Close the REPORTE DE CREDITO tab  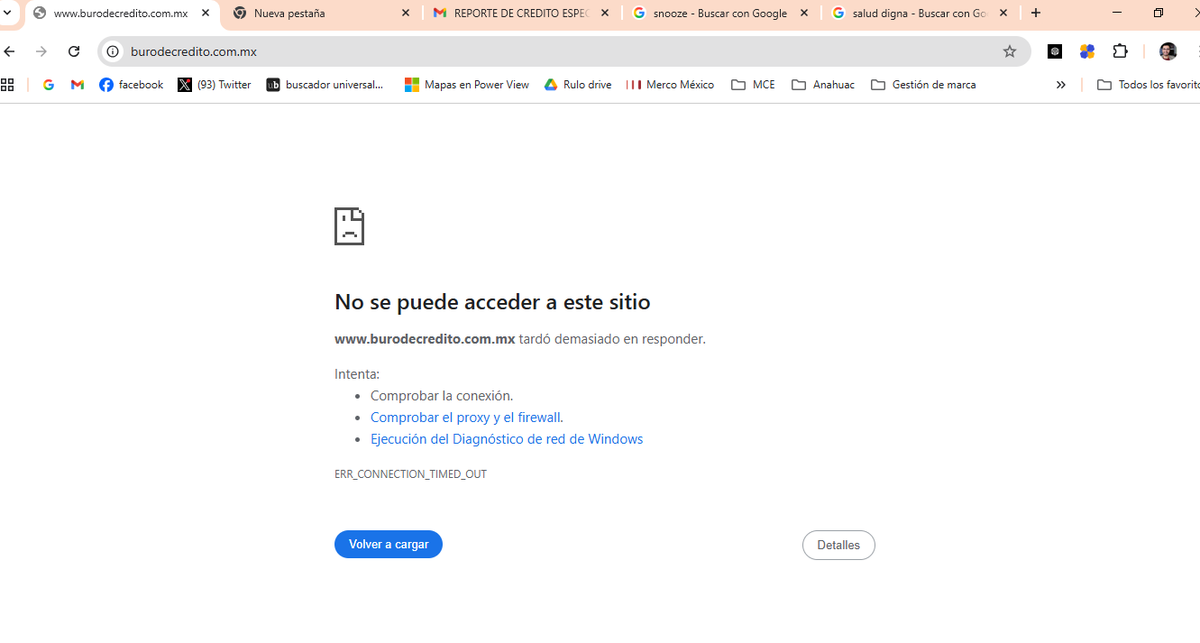605,13
